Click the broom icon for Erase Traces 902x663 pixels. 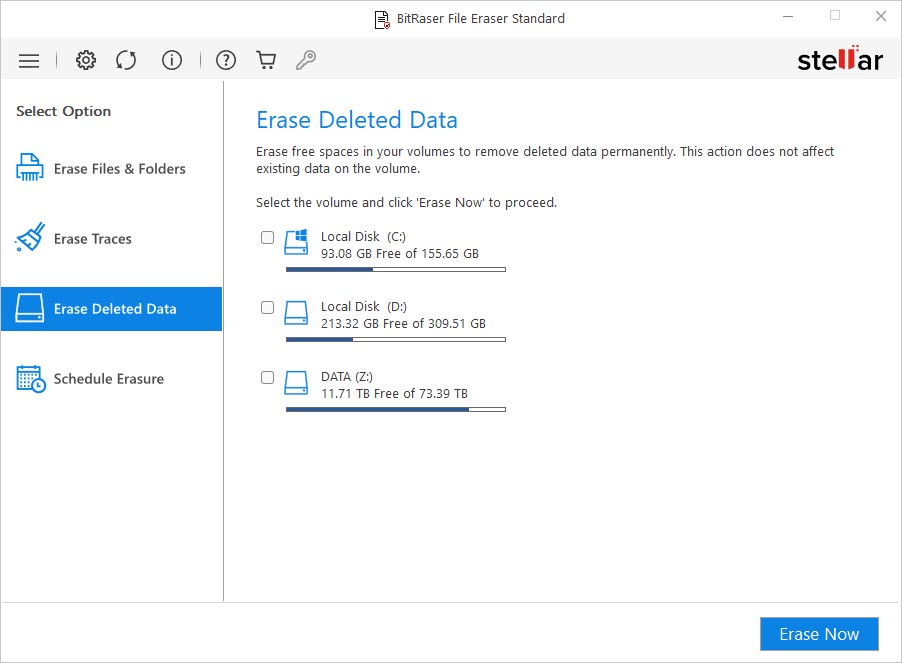pyautogui.click(x=29, y=237)
